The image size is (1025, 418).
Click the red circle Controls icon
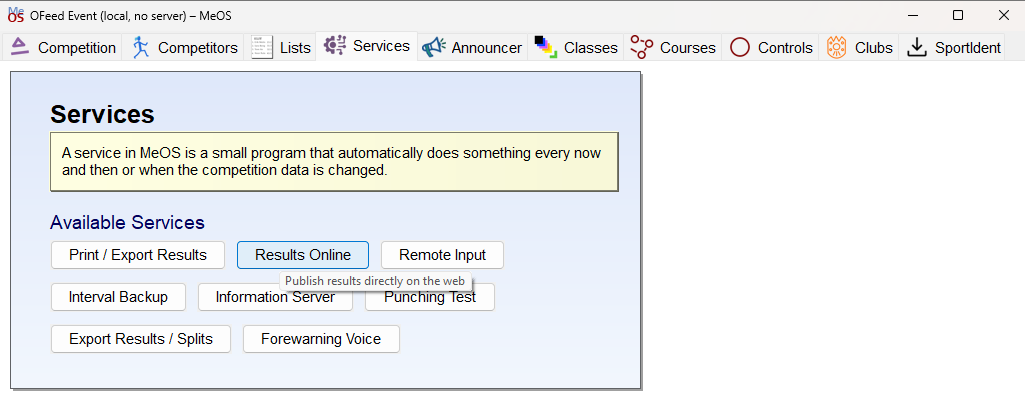tap(740, 47)
